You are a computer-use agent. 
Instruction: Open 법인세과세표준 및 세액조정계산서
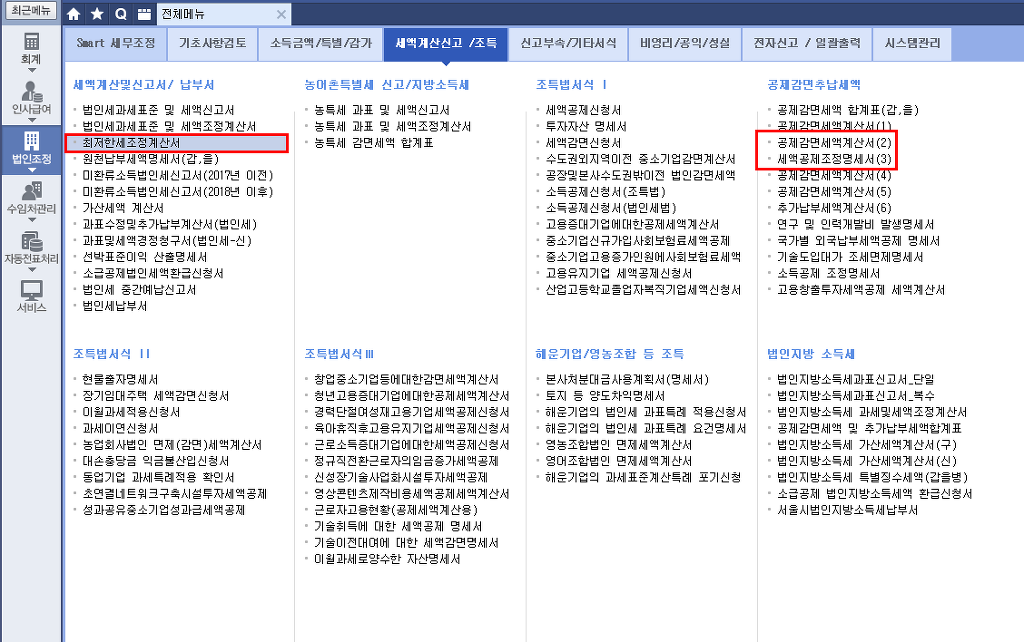tap(169, 126)
